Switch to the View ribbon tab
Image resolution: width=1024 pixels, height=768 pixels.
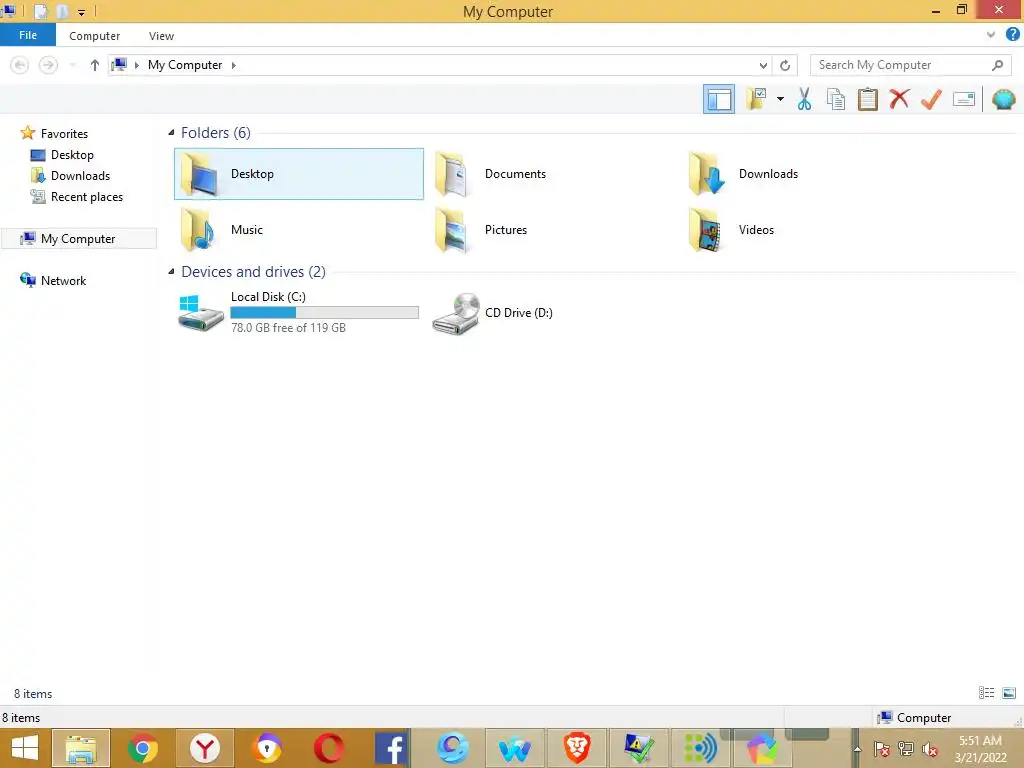tap(161, 36)
